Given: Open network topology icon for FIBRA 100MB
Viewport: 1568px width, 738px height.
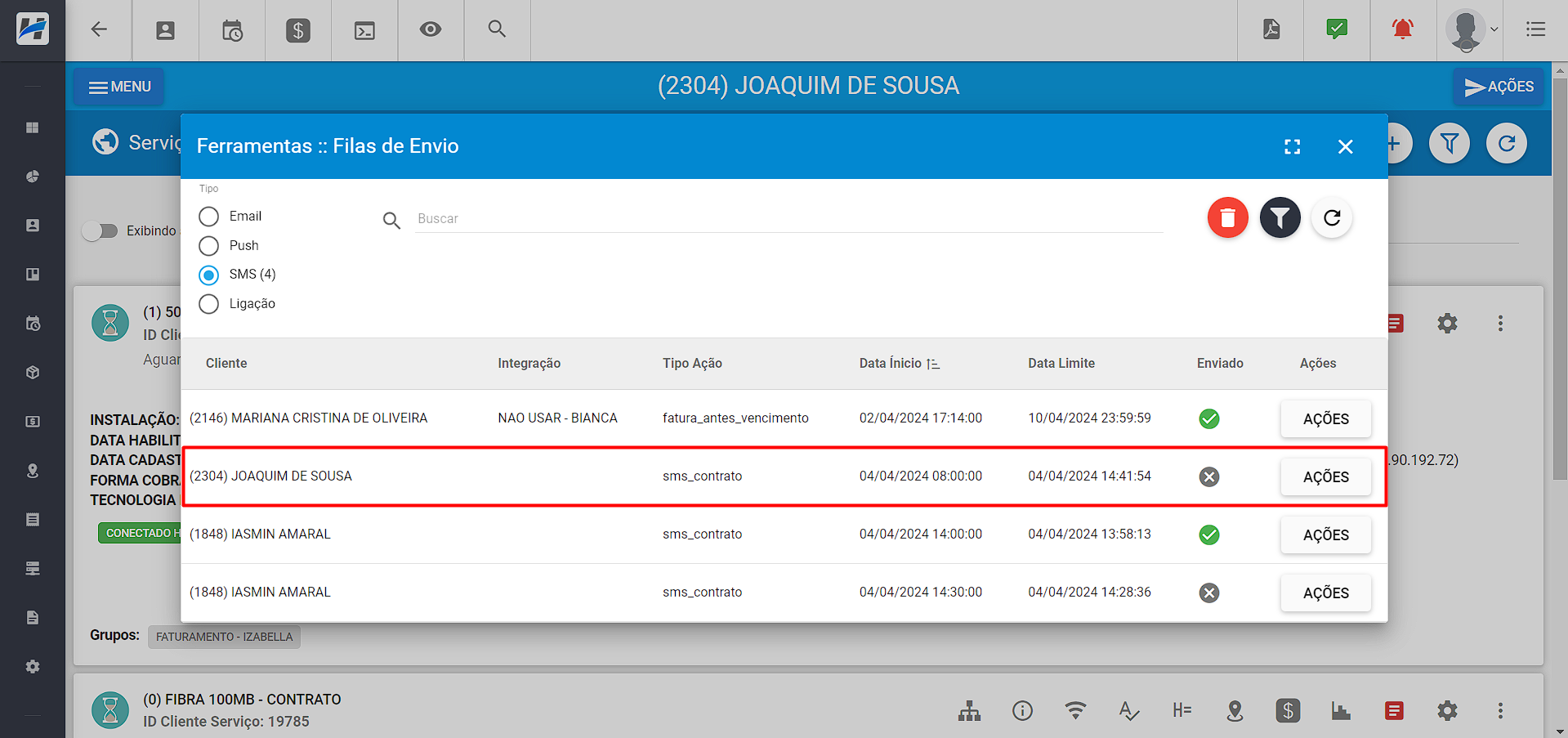Looking at the screenshot, I should 969,711.
